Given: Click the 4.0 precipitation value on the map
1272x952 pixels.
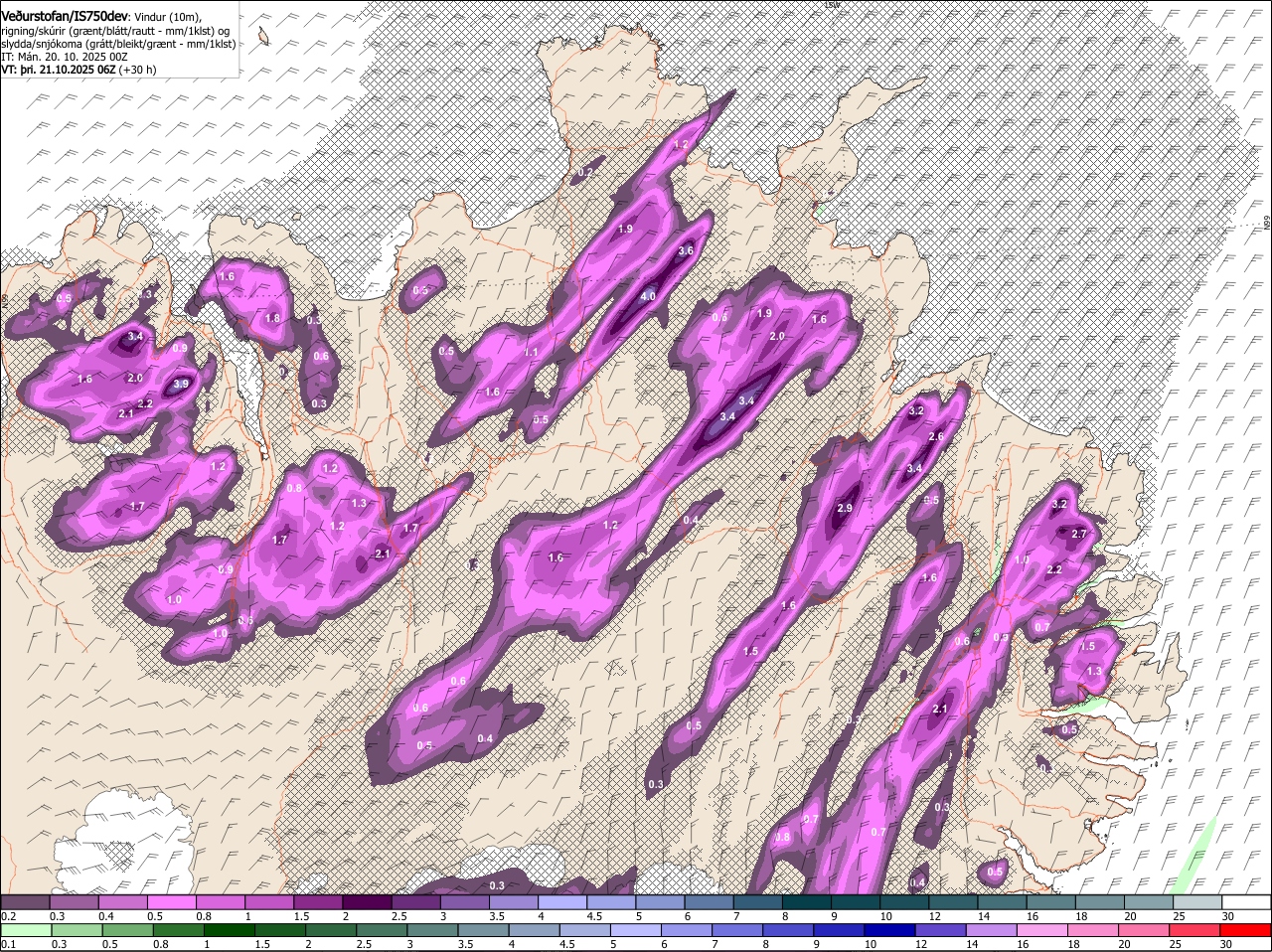Looking at the screenshot, I should click(648, 296).
